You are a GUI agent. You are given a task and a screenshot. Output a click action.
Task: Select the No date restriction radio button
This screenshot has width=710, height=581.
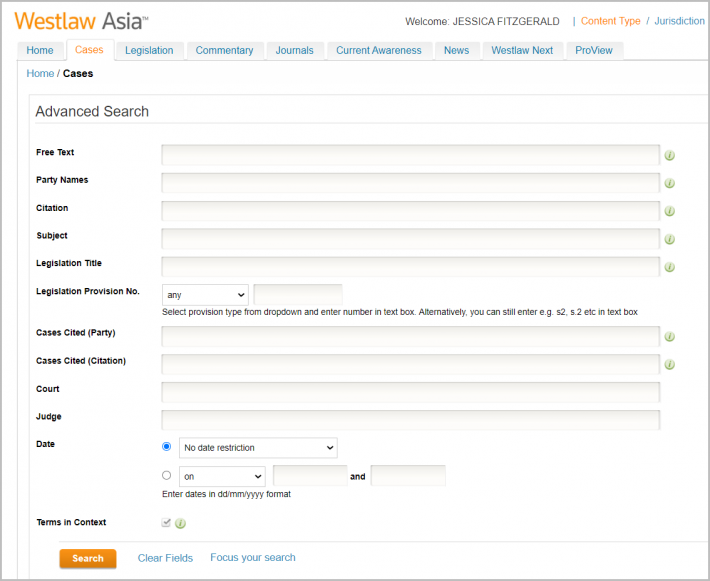pyautogui.click(x=167, y=447)
